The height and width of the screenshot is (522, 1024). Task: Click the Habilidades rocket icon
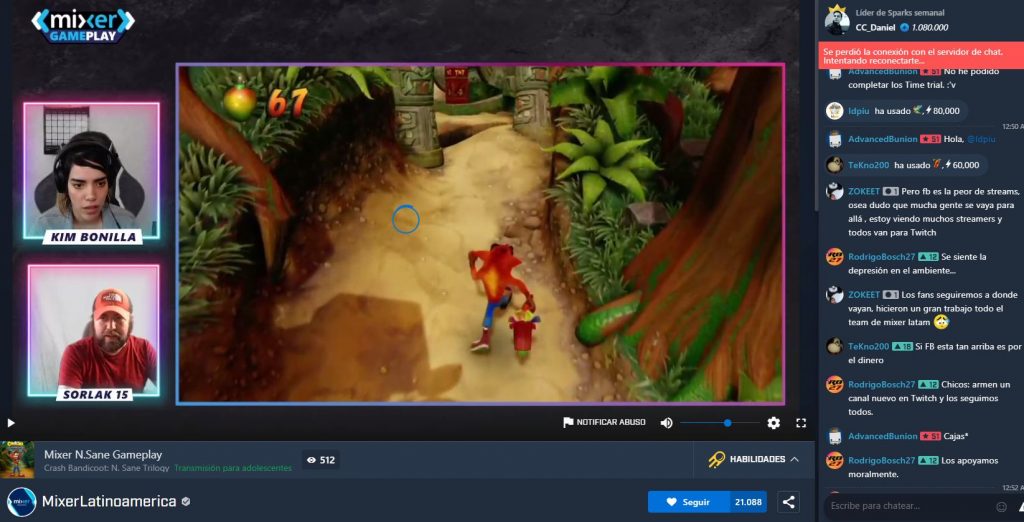[x=716, y=459]
